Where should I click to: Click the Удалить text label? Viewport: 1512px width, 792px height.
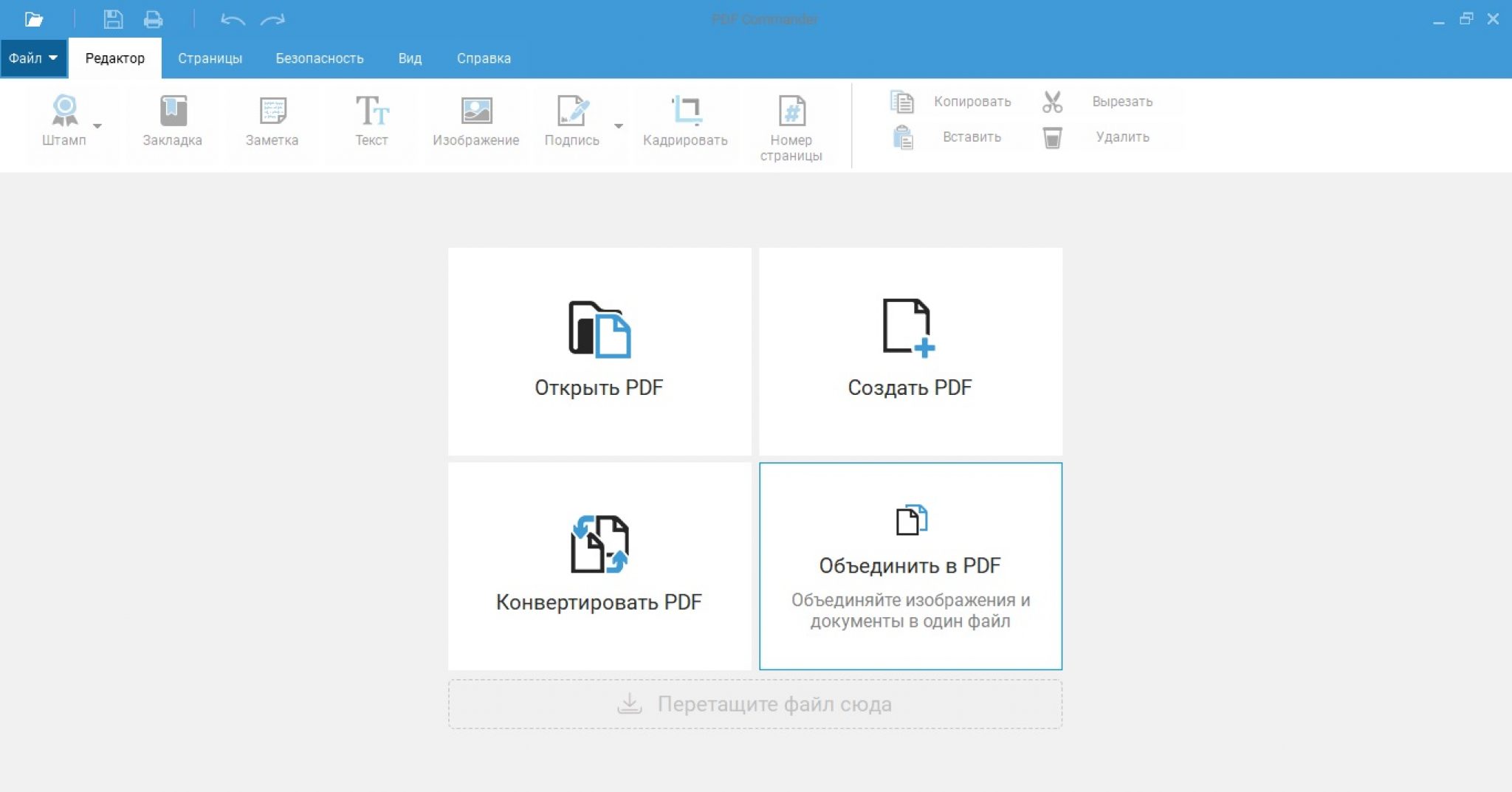1122,137
